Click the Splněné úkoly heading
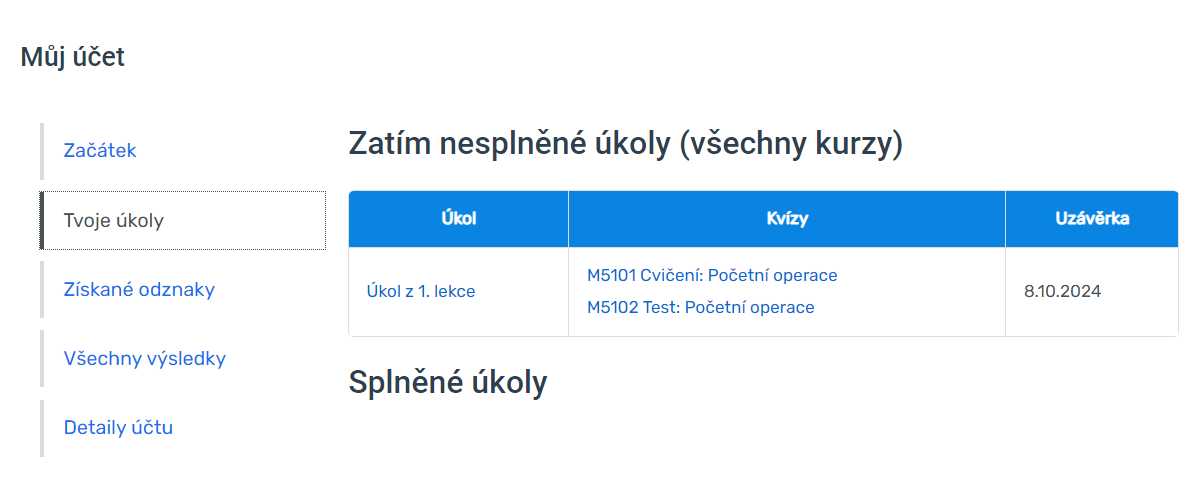This screenshot has height=503, width=1204. (x=448, y=382)
